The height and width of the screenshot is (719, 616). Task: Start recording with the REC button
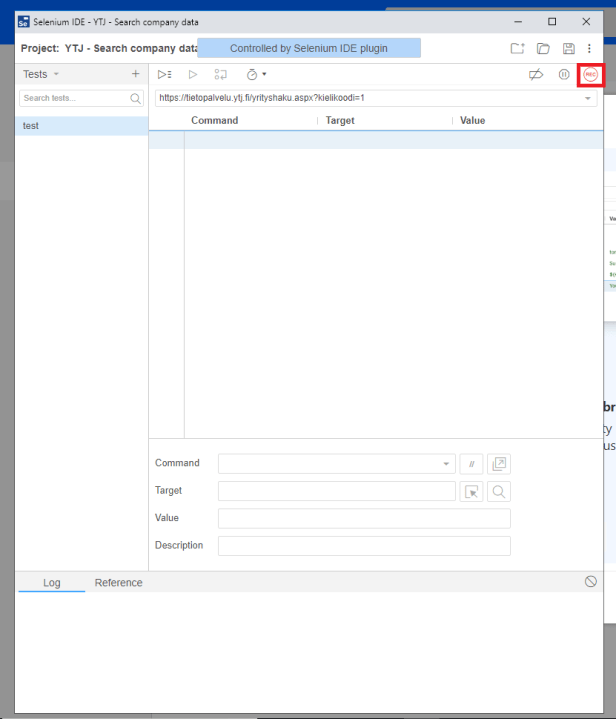(590, 75)
